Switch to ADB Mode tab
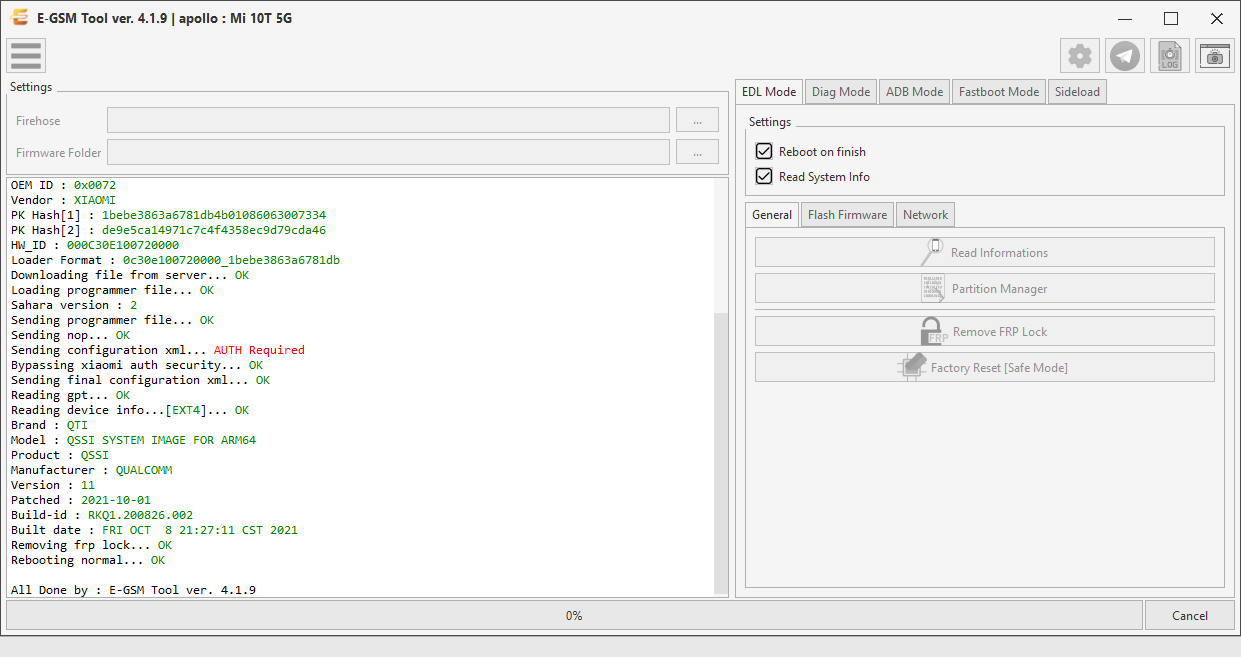The width and height of the screenshot is (1241, 657). pyautogui.click(x=915, y=92)
